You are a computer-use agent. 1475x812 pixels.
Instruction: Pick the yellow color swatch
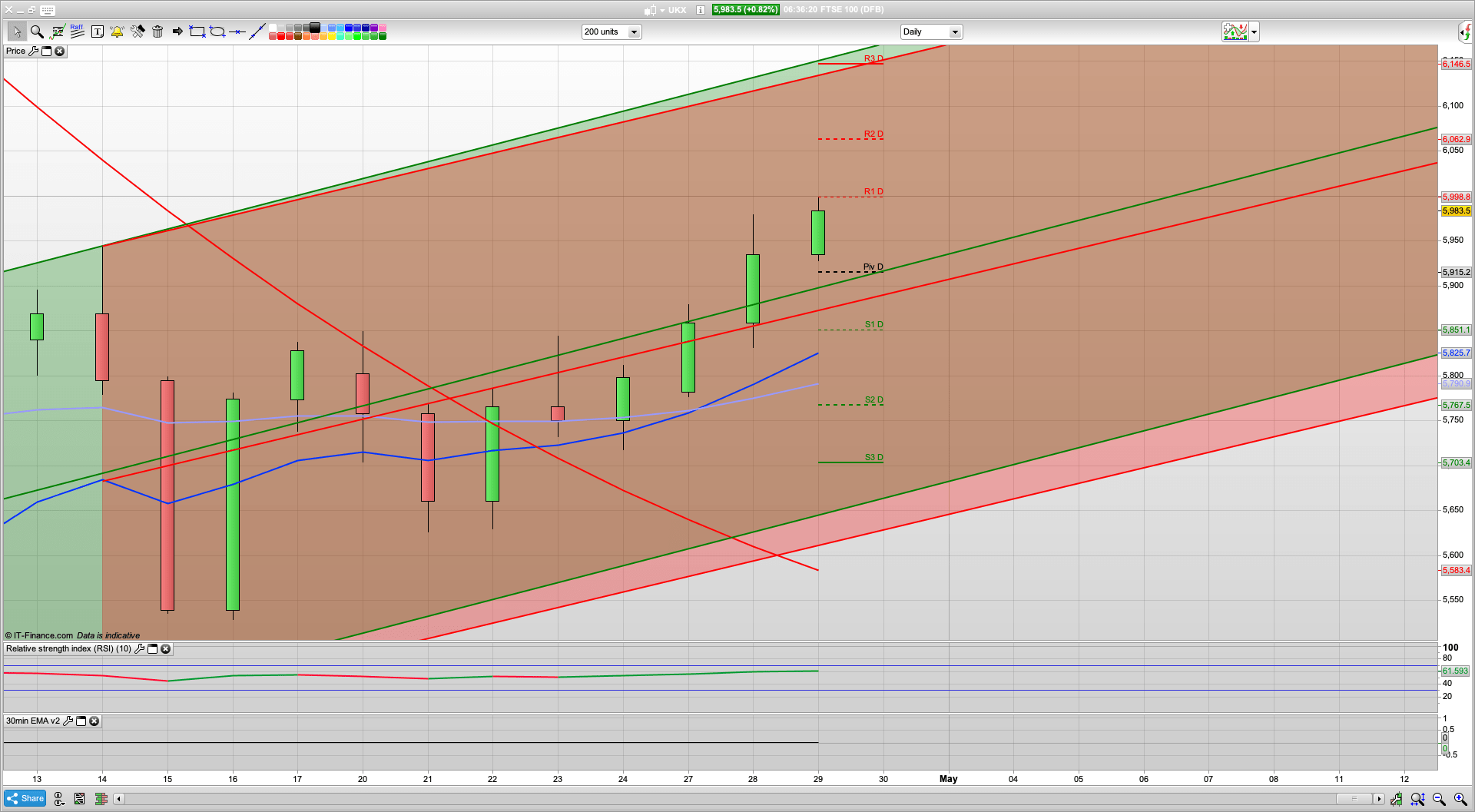pos(331,36)
